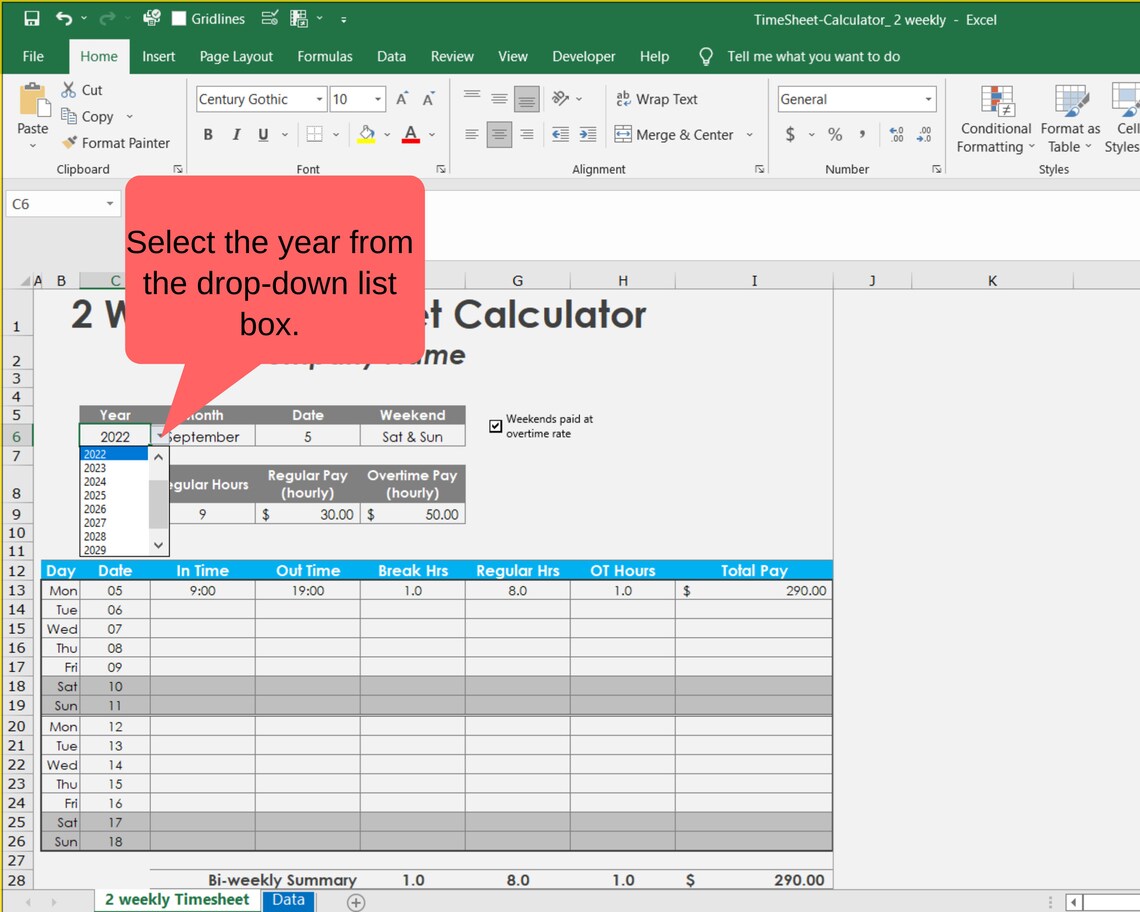The image size is (1140, 912).
Task: Click the Save icon on Quick Access Toolbar
Action: pos(29,18)
